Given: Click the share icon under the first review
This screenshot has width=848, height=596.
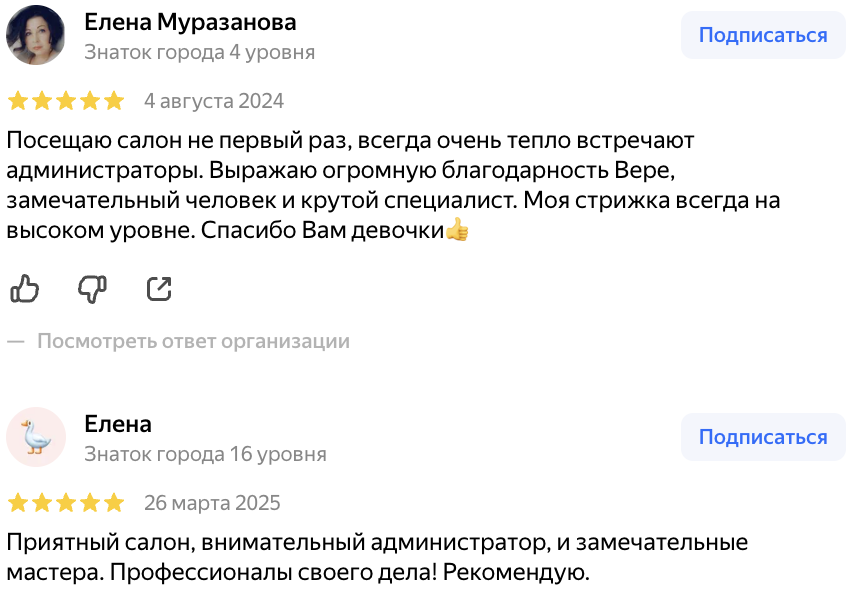Looking at the screenshot, I should [x=159, y=289].
